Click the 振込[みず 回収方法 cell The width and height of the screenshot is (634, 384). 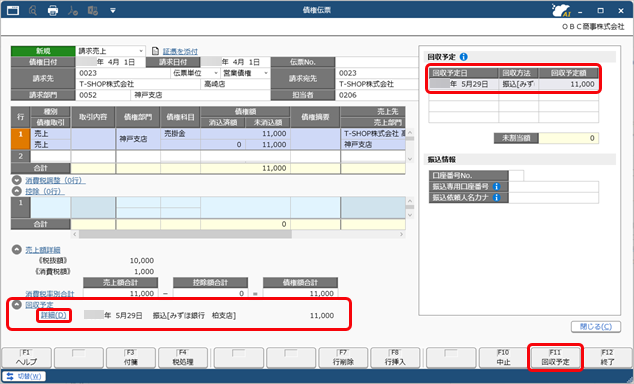[518, 84]
